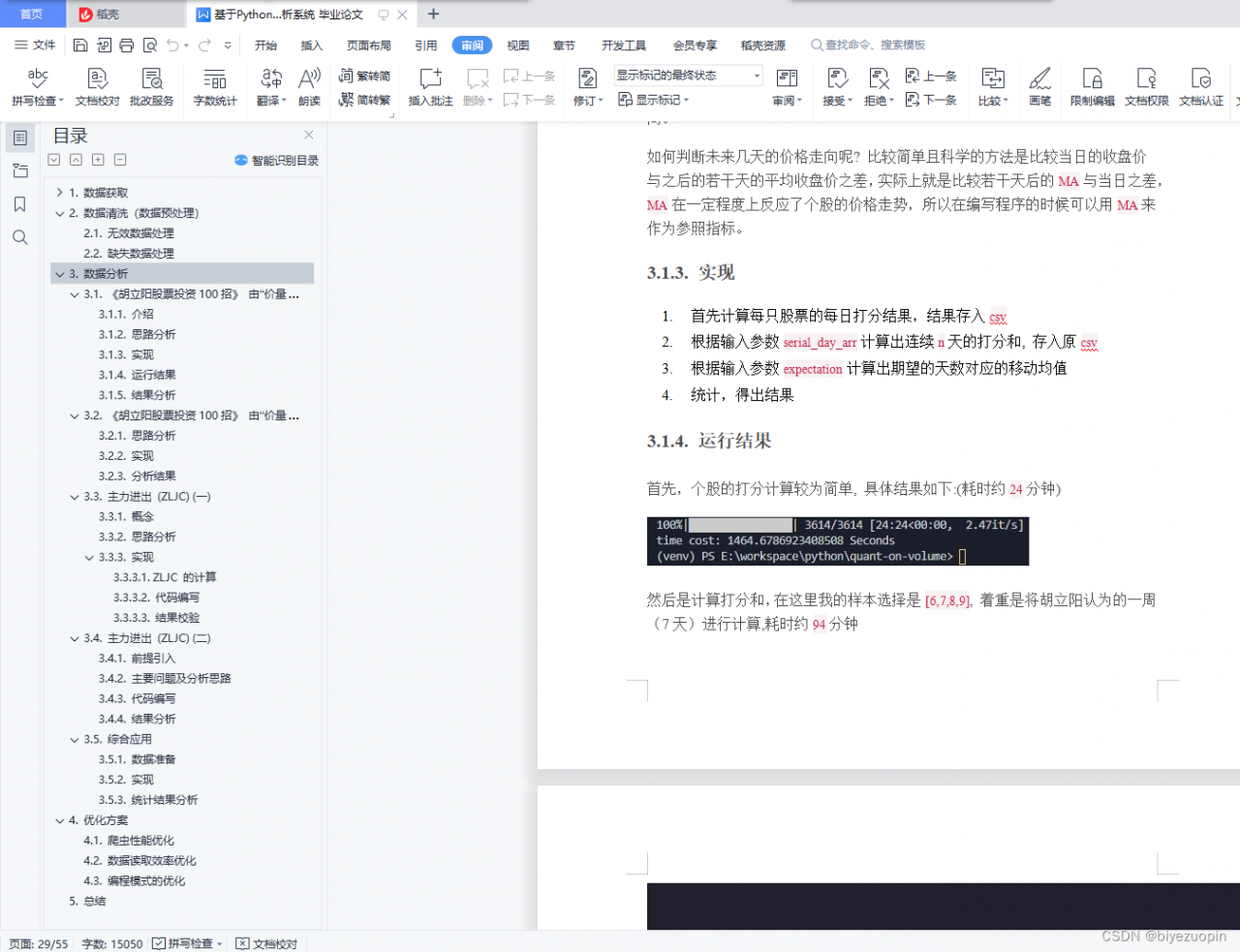Activate the 画笔 ink brush tool

click(1039, 85)
